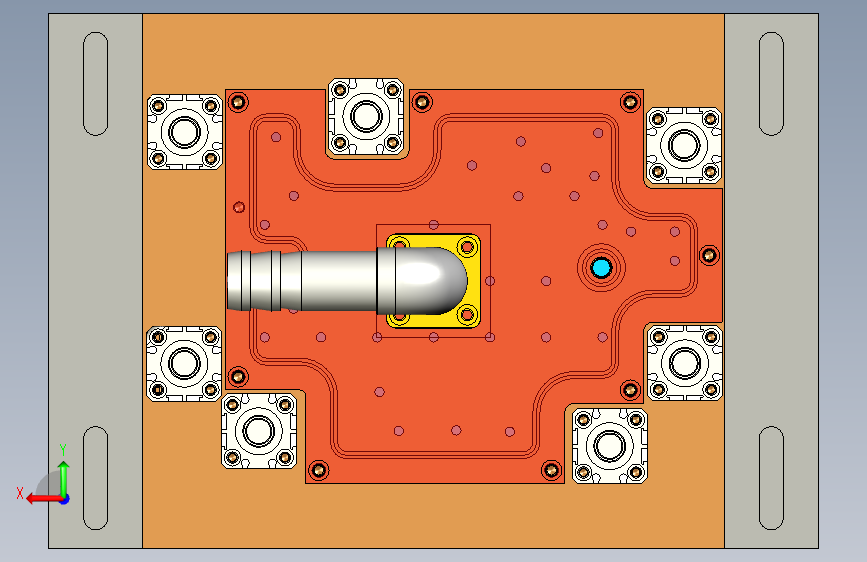Image resolution: width=867 pixels, height=562 pixels.
Task: Click the ribbed hose barb end of the pipe
Action: [x=264, y=280]
